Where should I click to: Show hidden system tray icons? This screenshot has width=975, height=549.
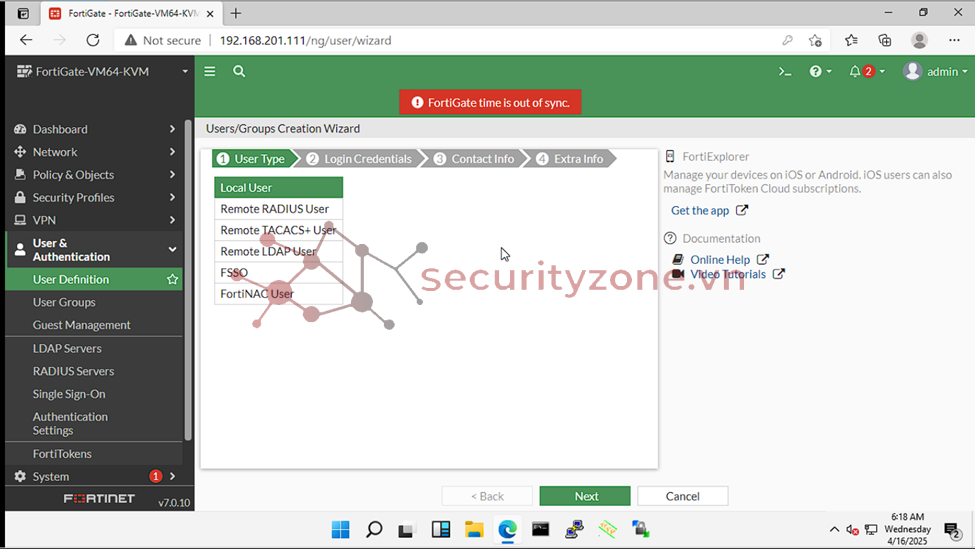click(834, 530)
